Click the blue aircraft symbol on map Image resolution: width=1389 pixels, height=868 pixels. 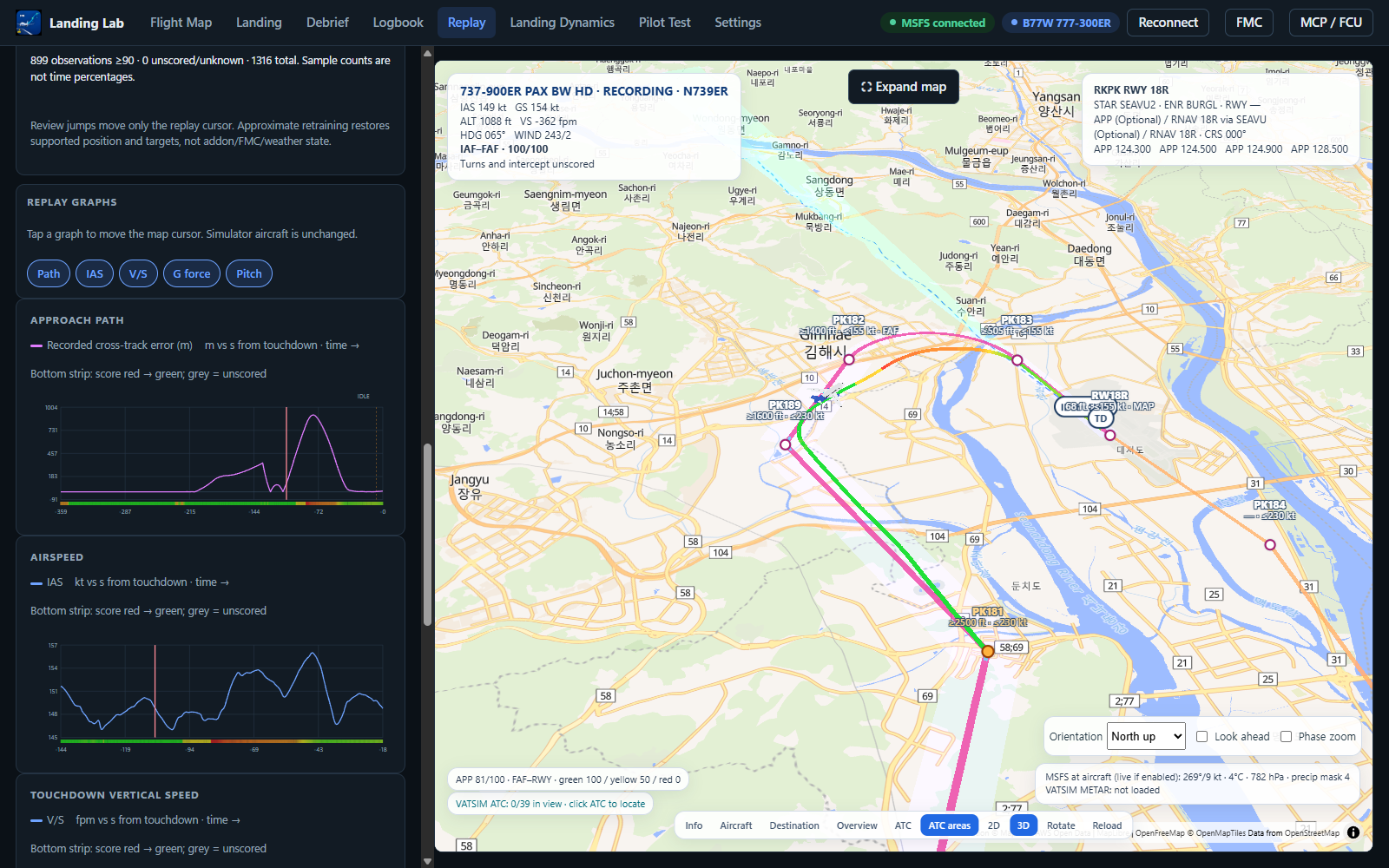point(819,398)
